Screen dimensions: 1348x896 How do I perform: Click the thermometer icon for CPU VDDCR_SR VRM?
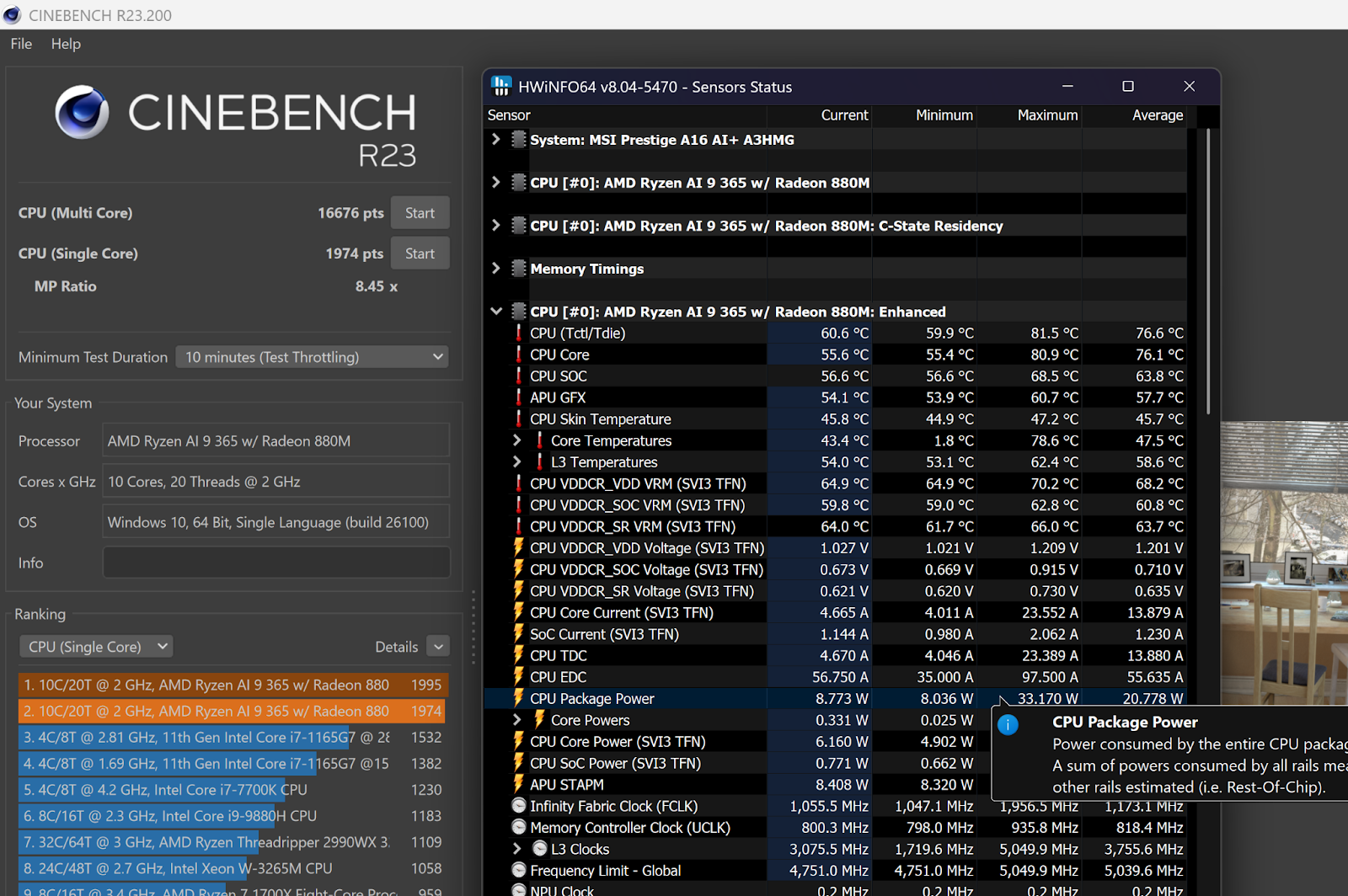click(519, 526)
